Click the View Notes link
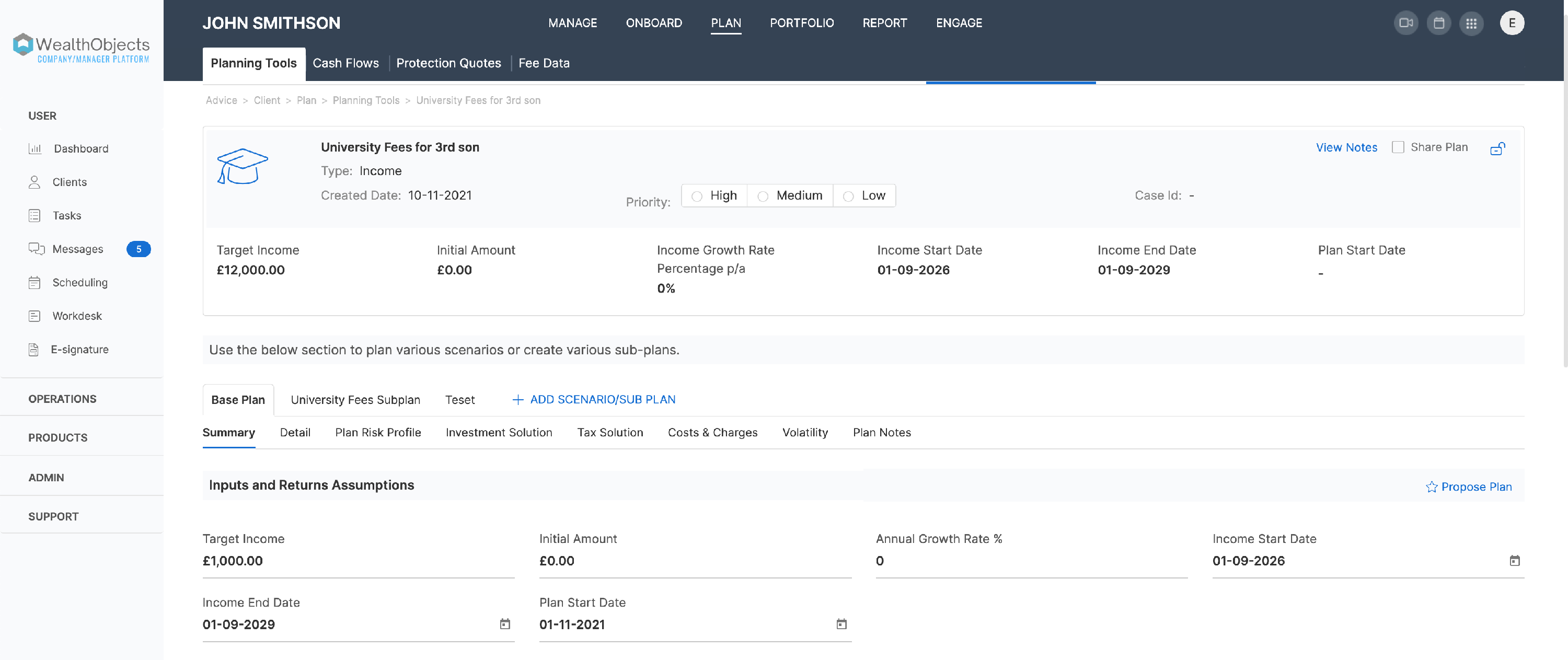Image resolution: width=1568 pixels, height=660 pixels. pyautogui.click(x=1346, y=147)
